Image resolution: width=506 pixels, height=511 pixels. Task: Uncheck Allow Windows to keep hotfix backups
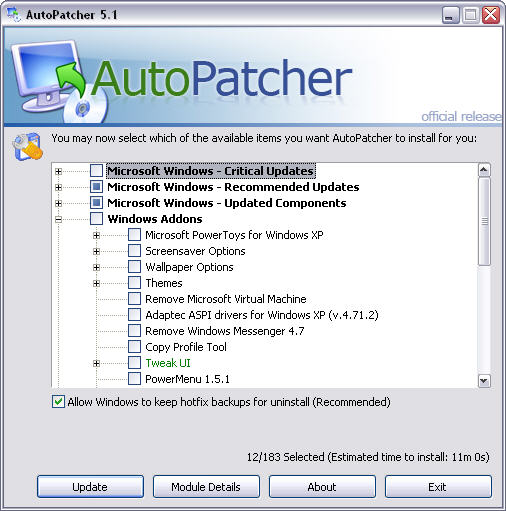58,402
